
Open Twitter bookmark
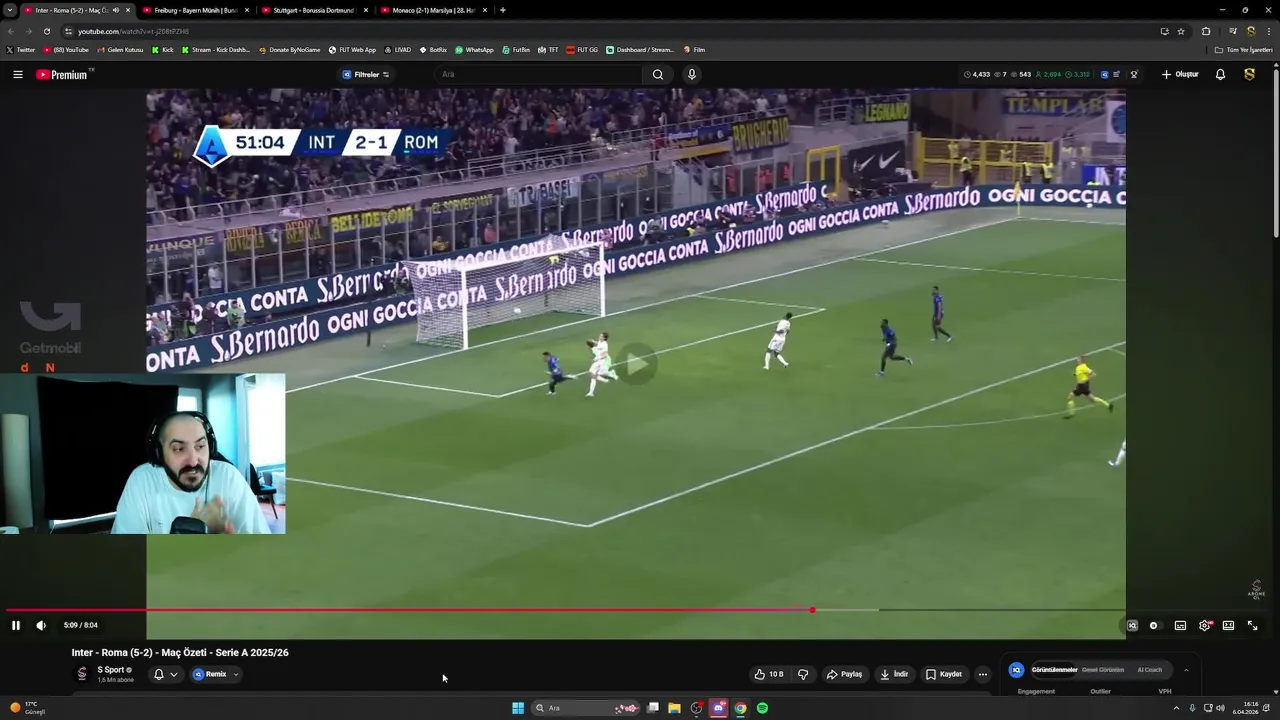(21, 50)
